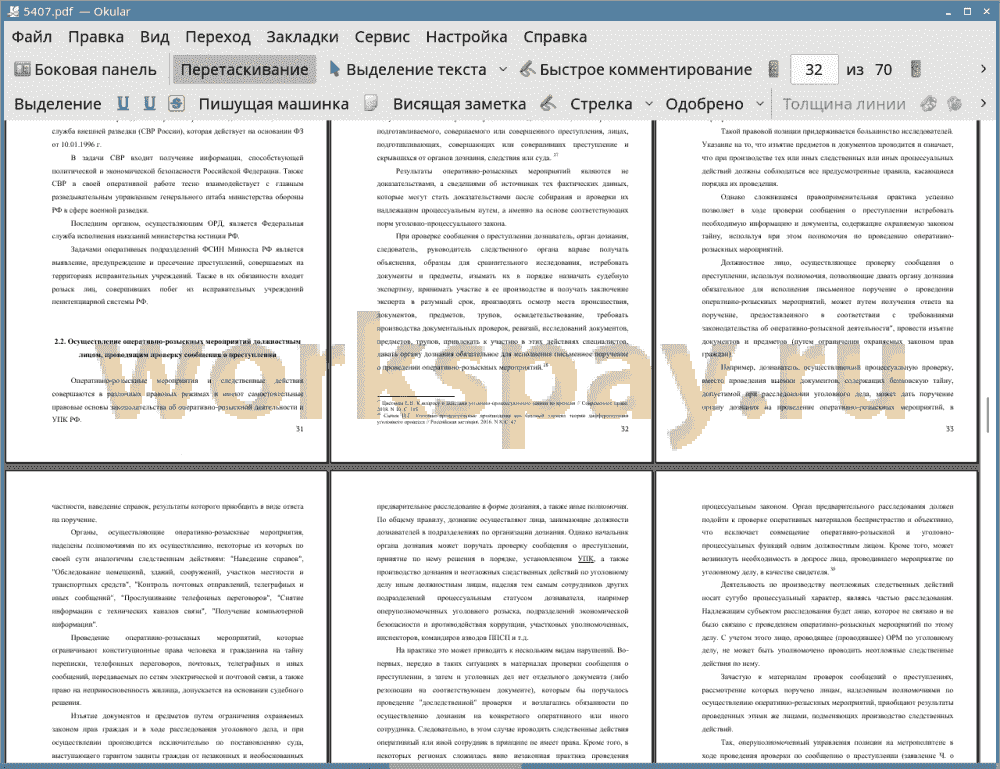Select the Одобрено stamp tool
Viewport: 1000px width, 769px height.
(x=704, y=104)
